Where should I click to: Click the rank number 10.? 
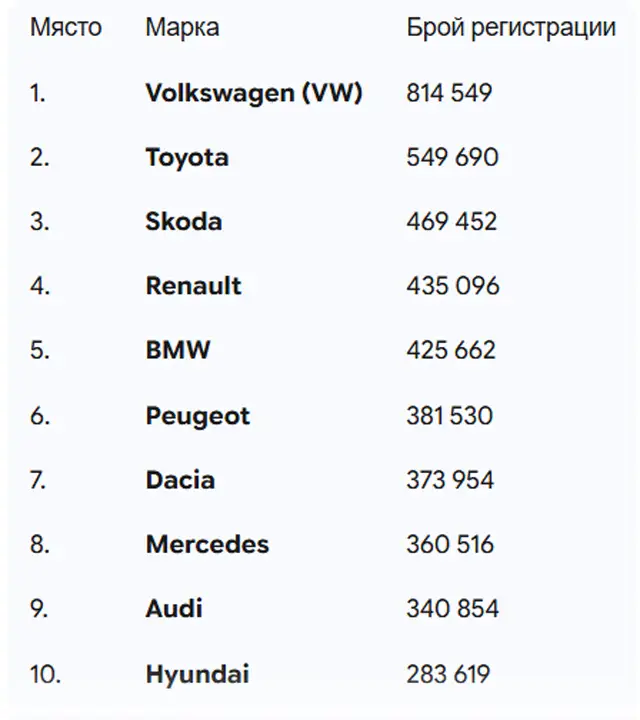pyautogui.click(x=45, y=674)
